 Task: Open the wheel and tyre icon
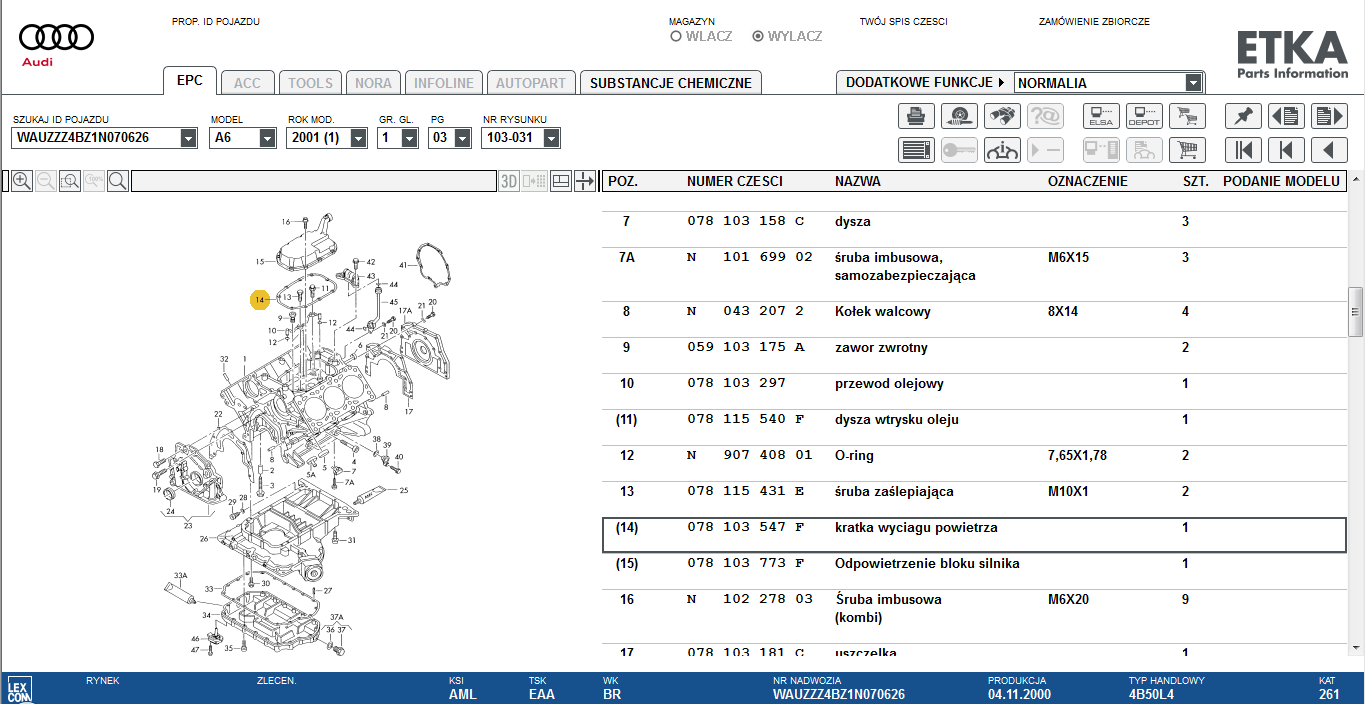(959, 116)
